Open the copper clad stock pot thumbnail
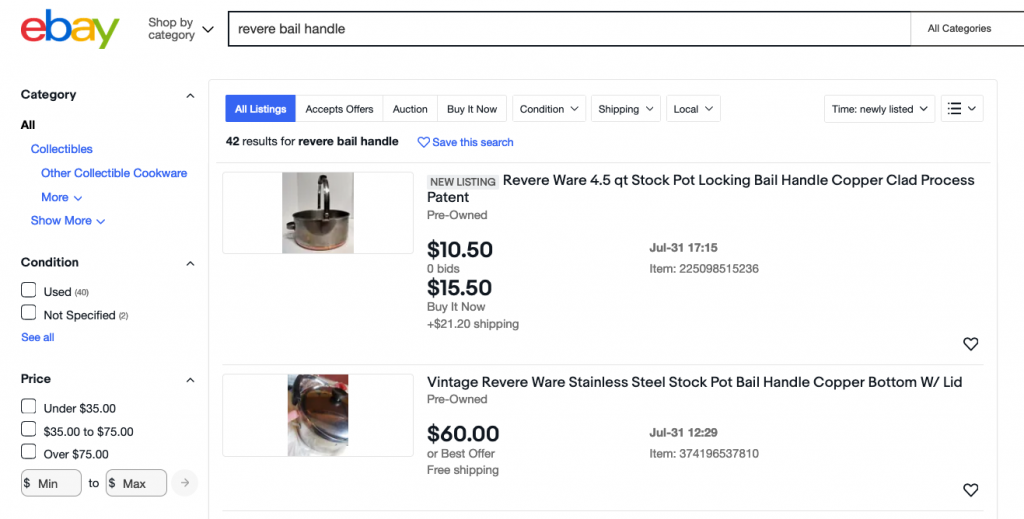Screen dimensions: 1024x519 pos(318,213)
